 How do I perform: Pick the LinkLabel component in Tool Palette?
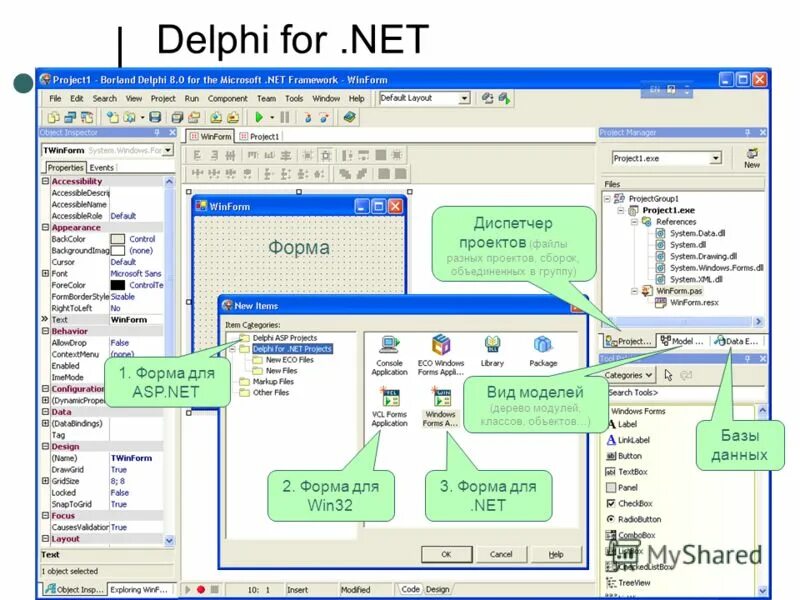point(628,440)
